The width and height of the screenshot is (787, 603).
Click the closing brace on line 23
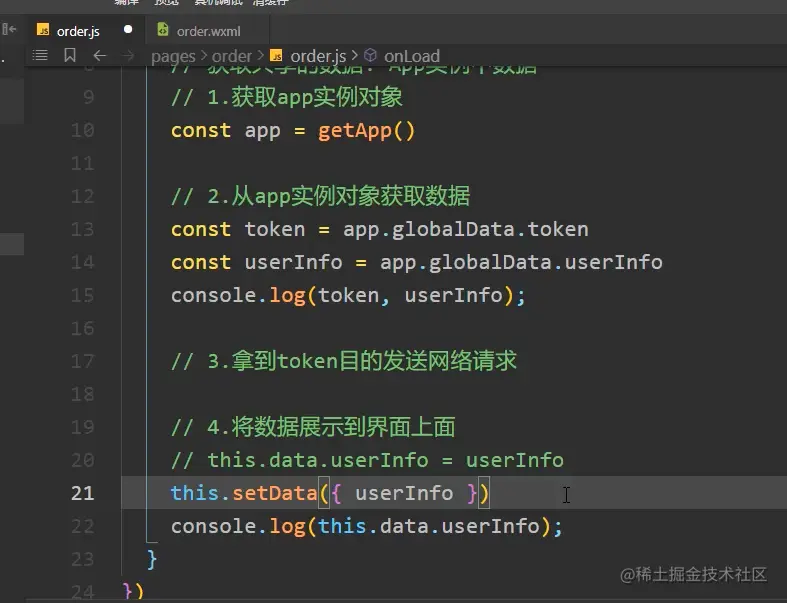point(152,559)
